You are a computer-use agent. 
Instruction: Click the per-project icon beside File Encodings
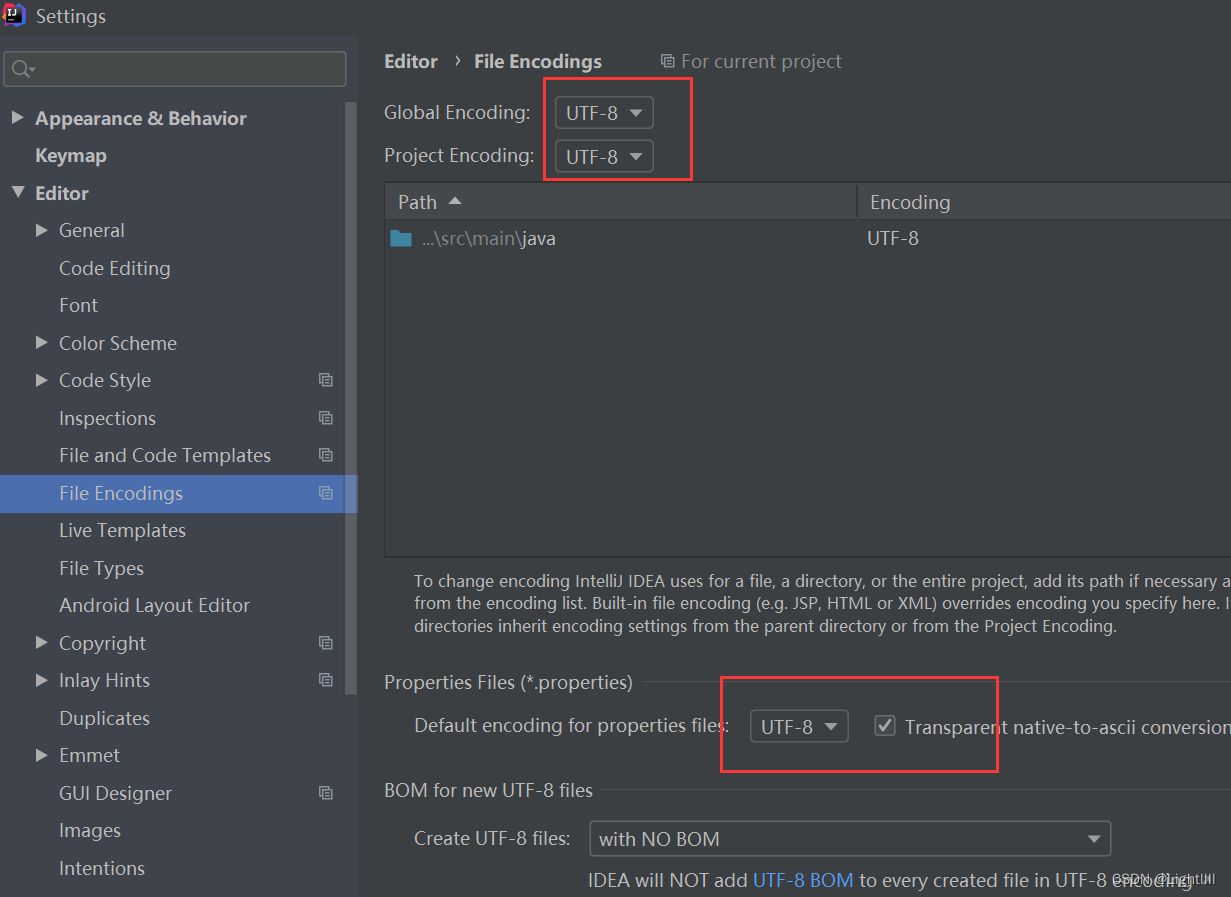[x=326, y=493]
